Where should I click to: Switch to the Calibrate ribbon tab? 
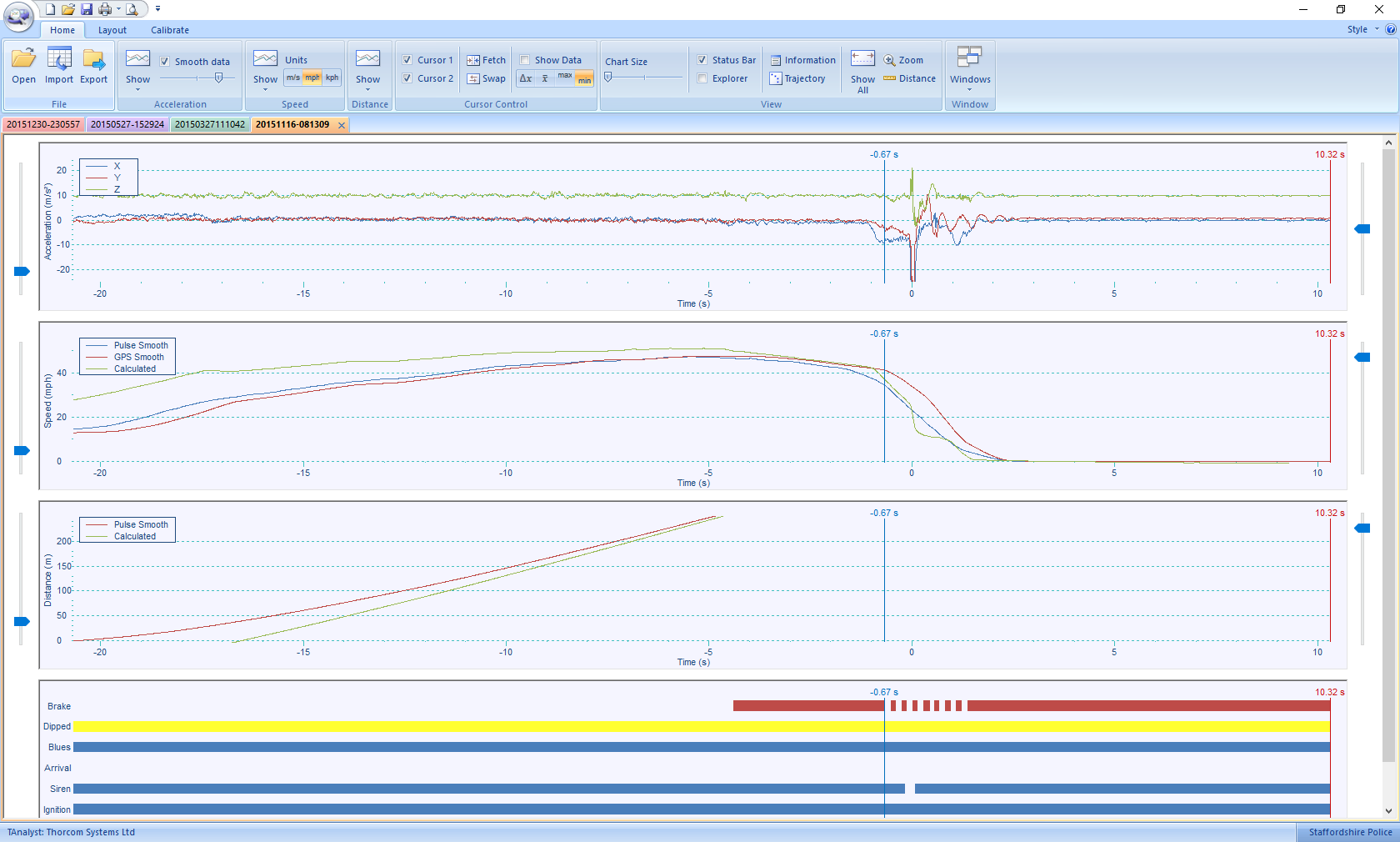point(170,30)
